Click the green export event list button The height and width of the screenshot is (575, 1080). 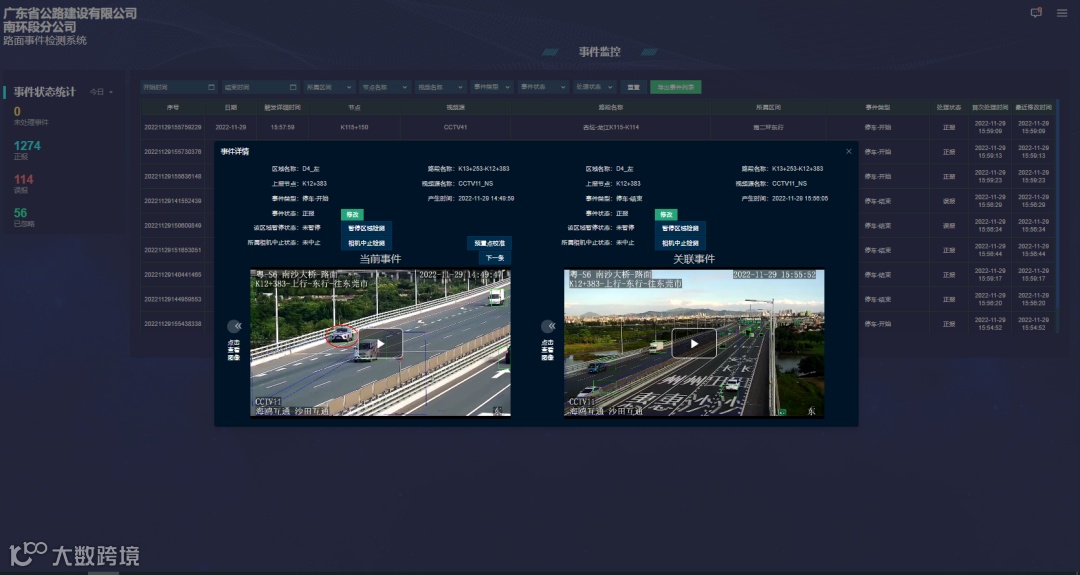coord(676,87)
